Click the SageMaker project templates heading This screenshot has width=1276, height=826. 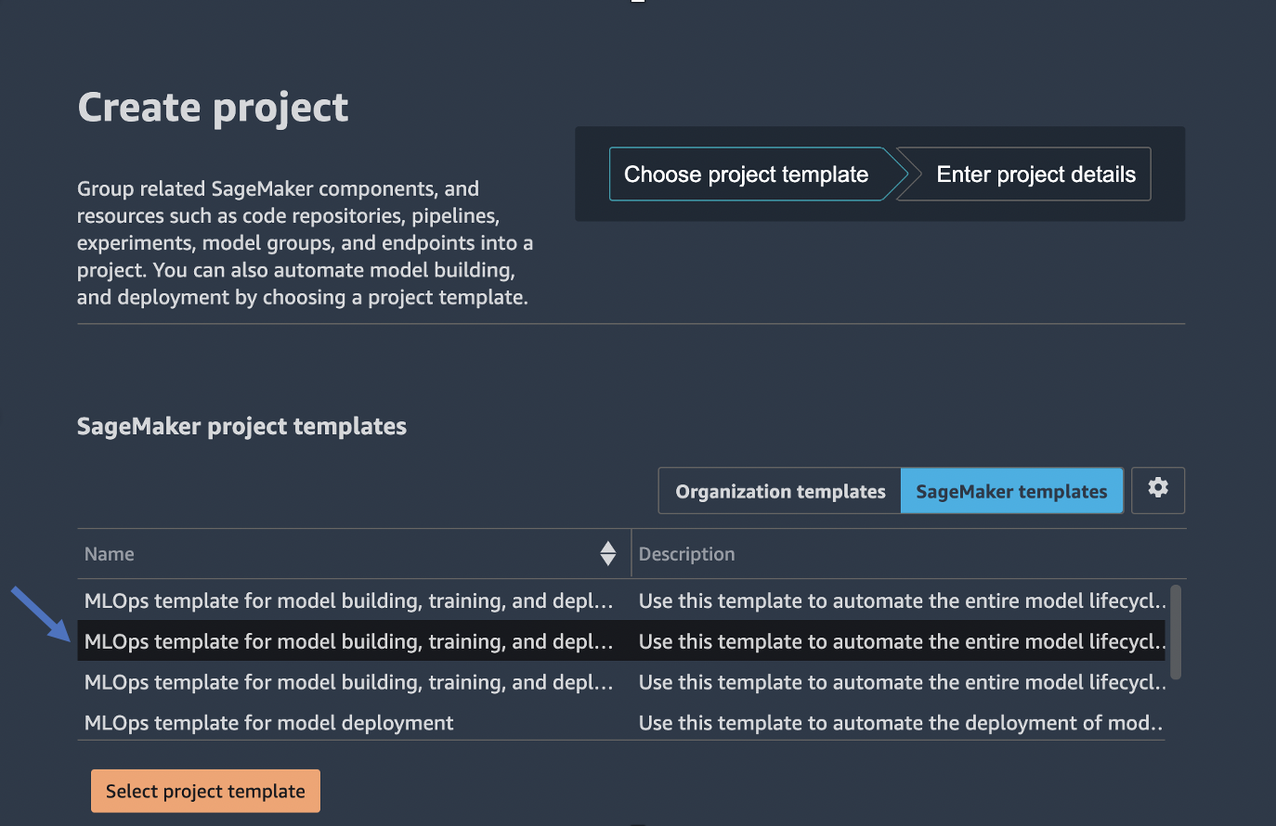tap(242, 427)
